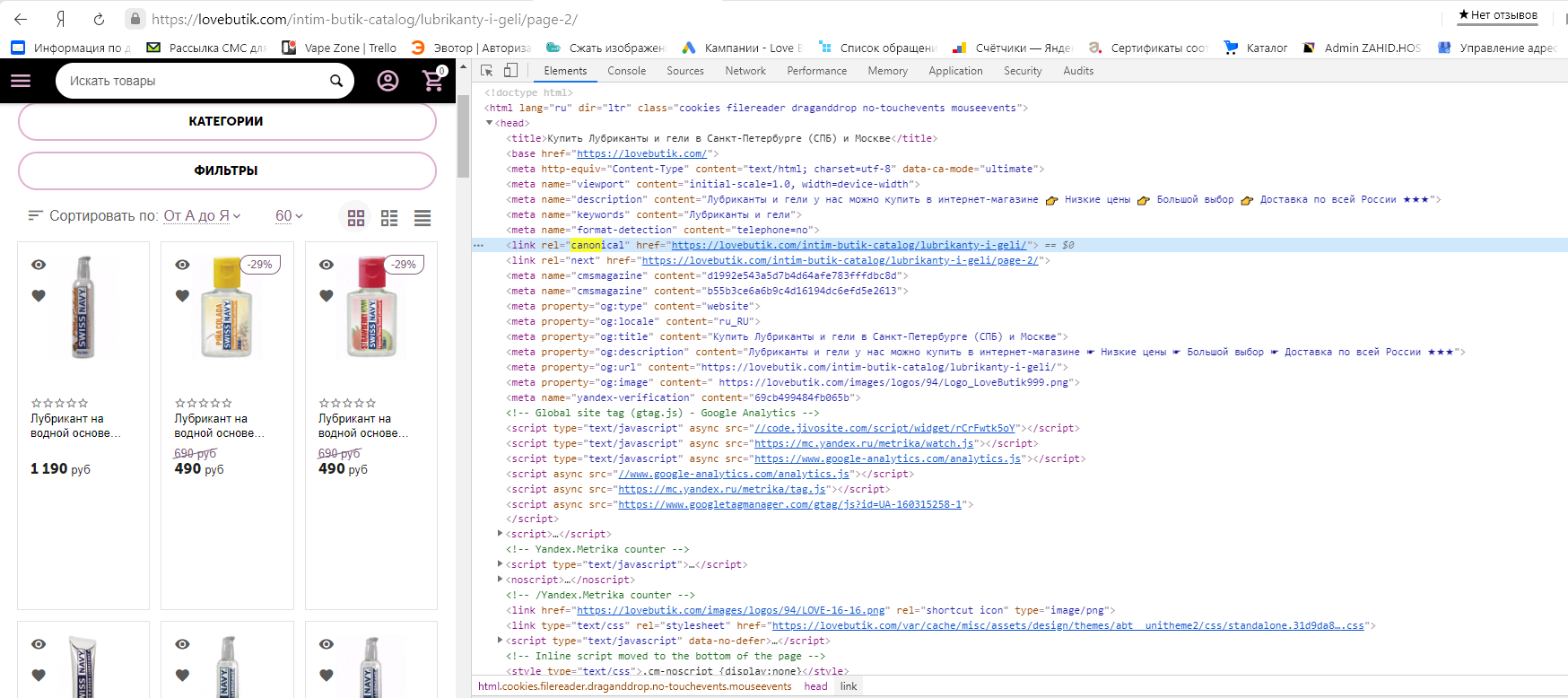Add first 1 190 руб product to wishlist
Image resolution: width=1568 pixels, height=698 pixels.
(39, 295)
